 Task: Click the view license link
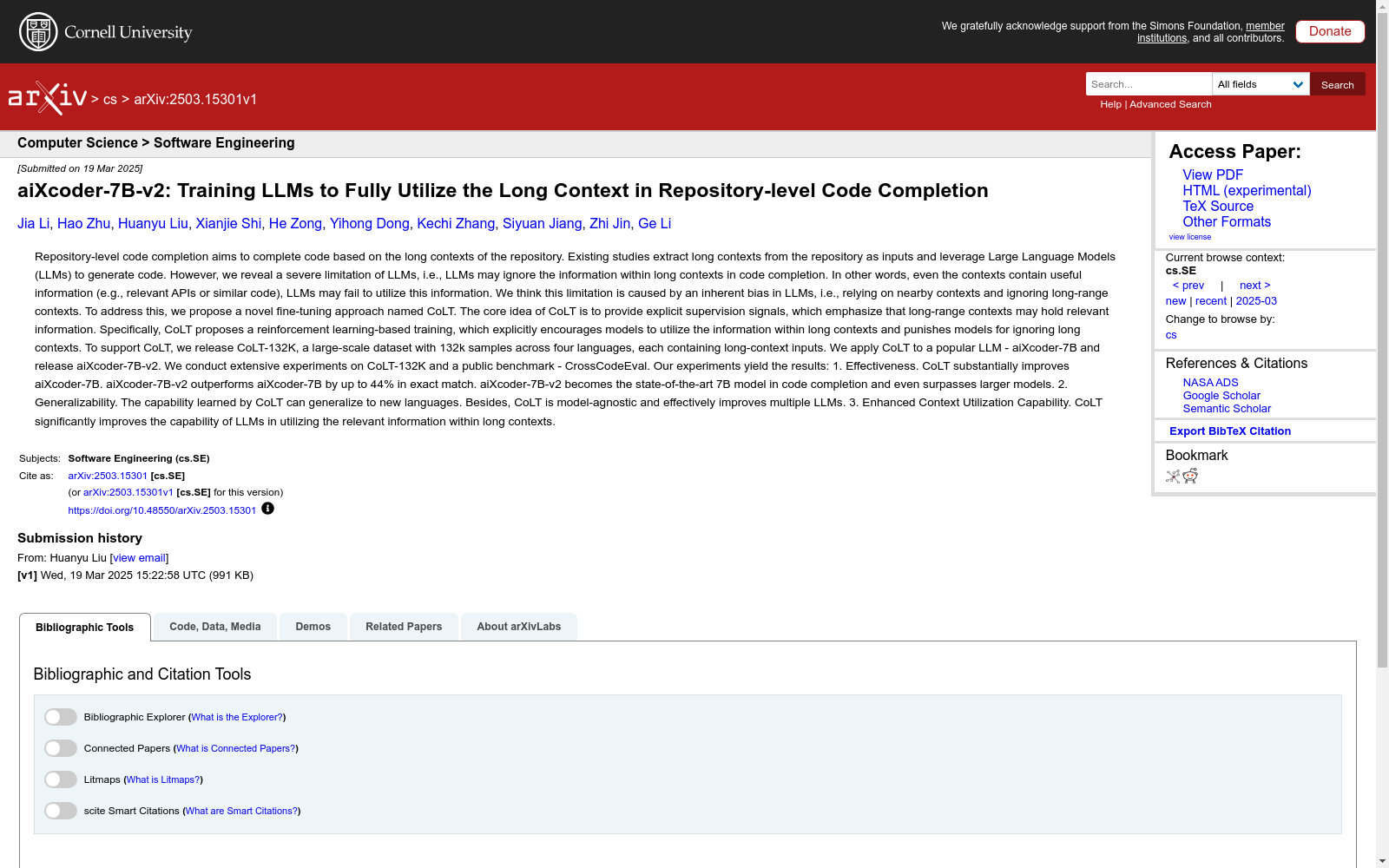[x=1190, y=237]
